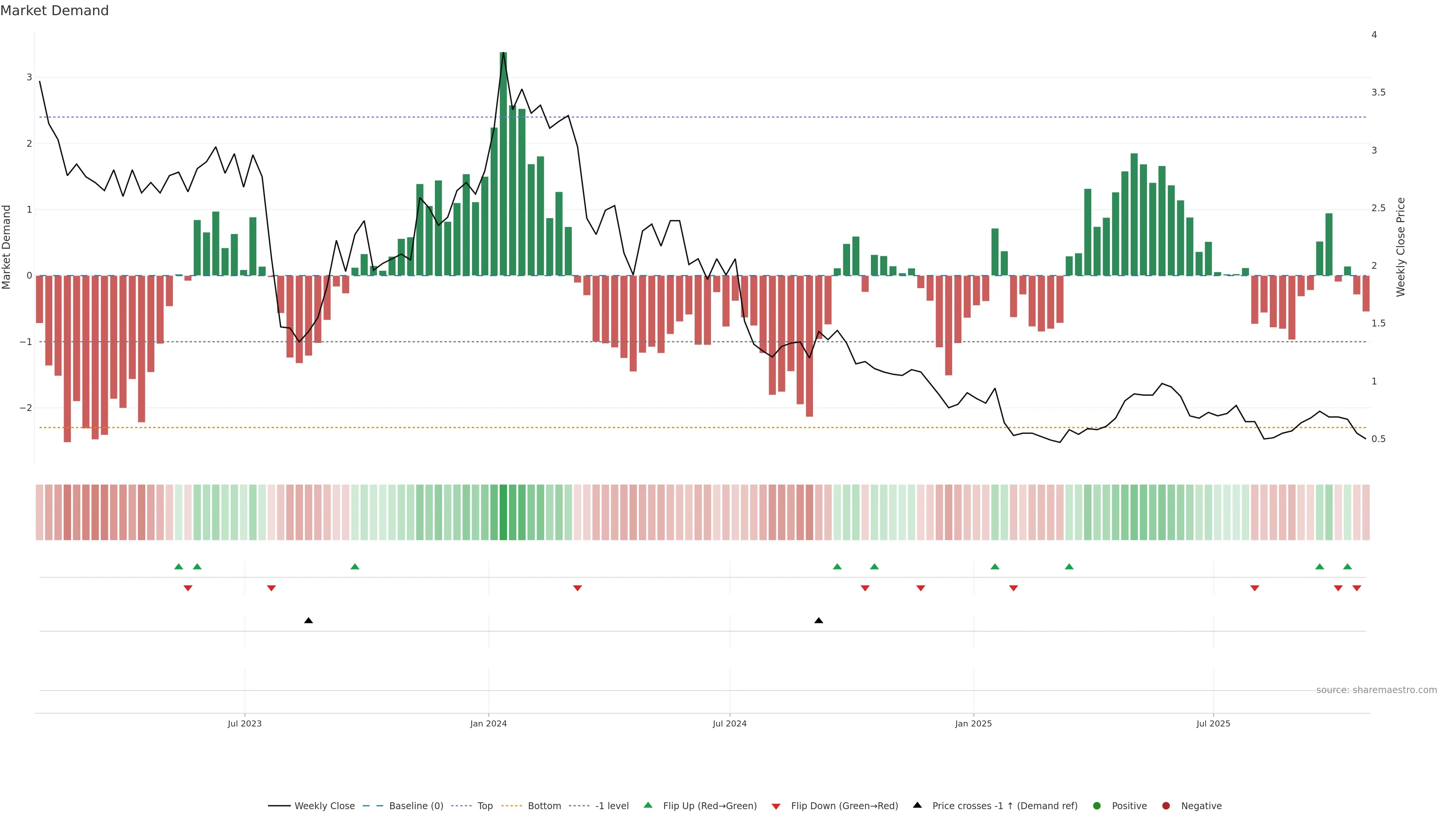Click the darkest green heatmap strip cell

click(x=504, y=512)
